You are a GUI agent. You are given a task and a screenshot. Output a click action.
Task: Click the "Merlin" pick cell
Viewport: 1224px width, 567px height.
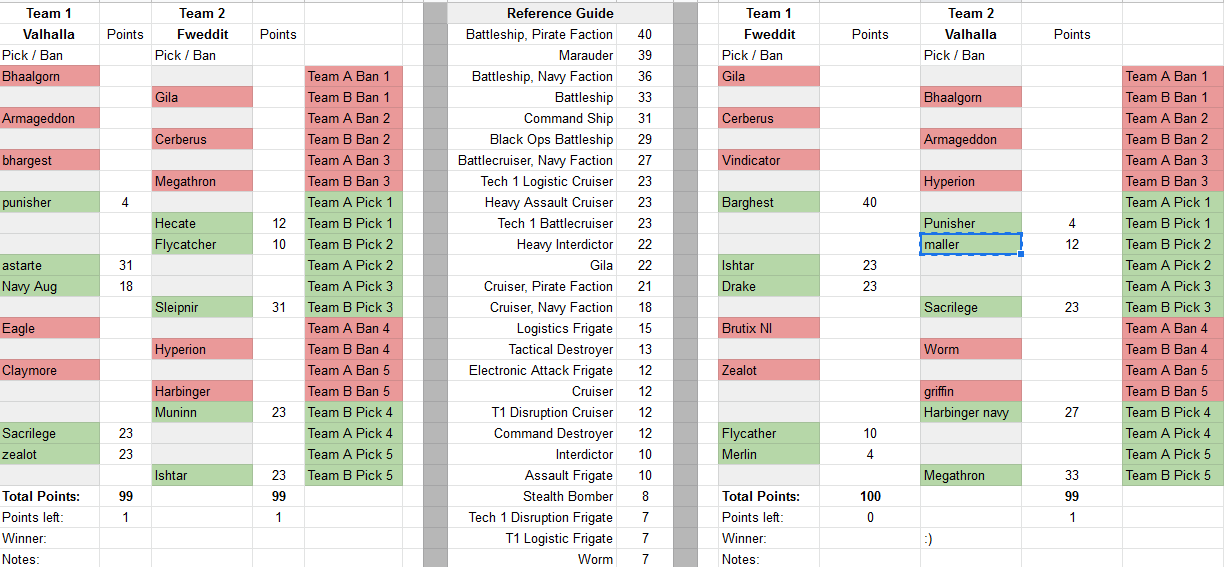[768, 454]
